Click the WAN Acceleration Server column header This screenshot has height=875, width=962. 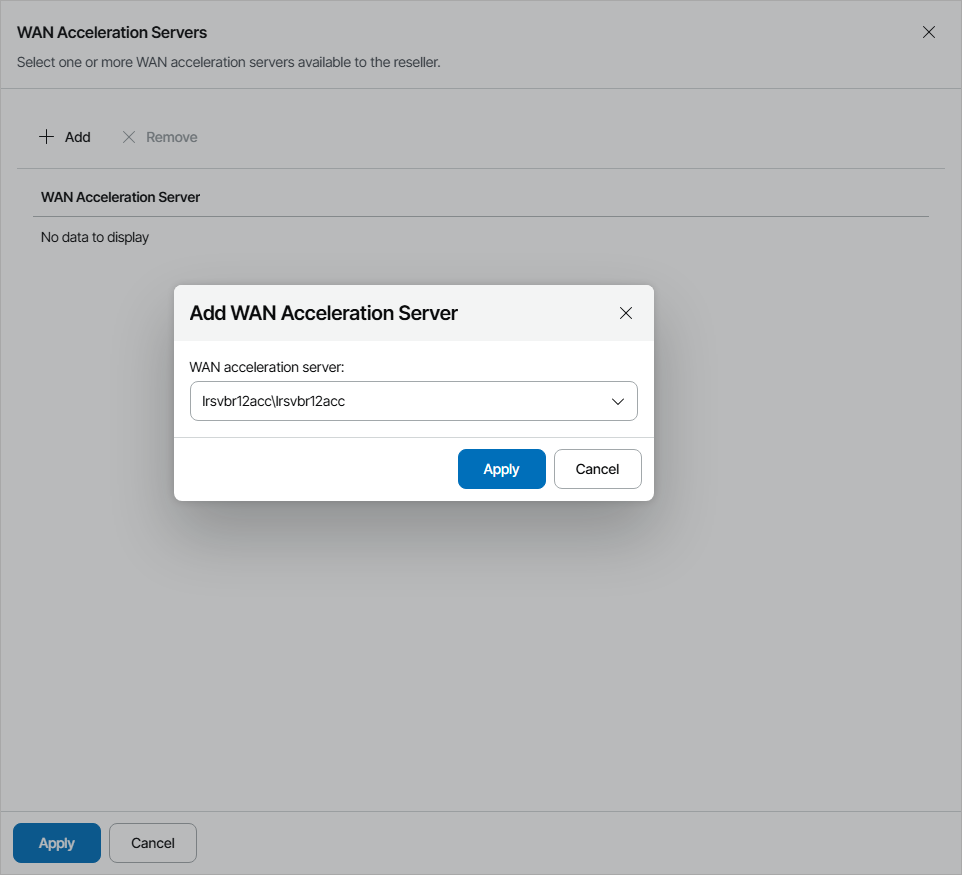(120, 197)
